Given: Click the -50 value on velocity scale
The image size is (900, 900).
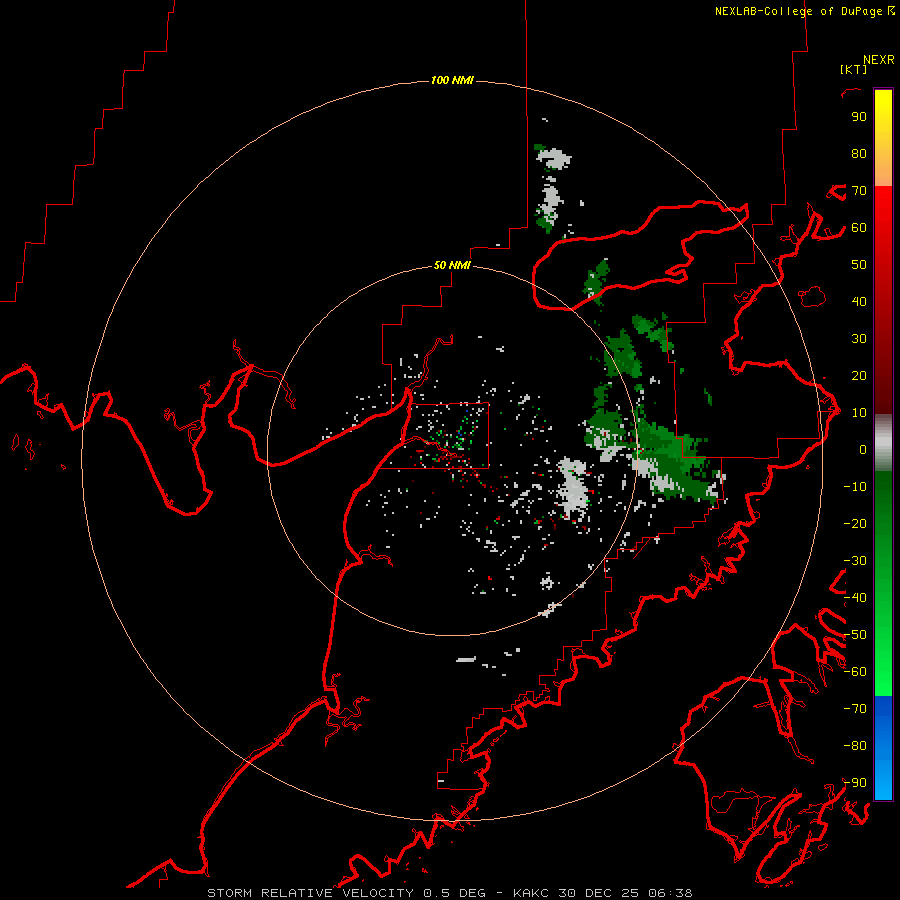Looking at the screenshot, I should 855,635.
